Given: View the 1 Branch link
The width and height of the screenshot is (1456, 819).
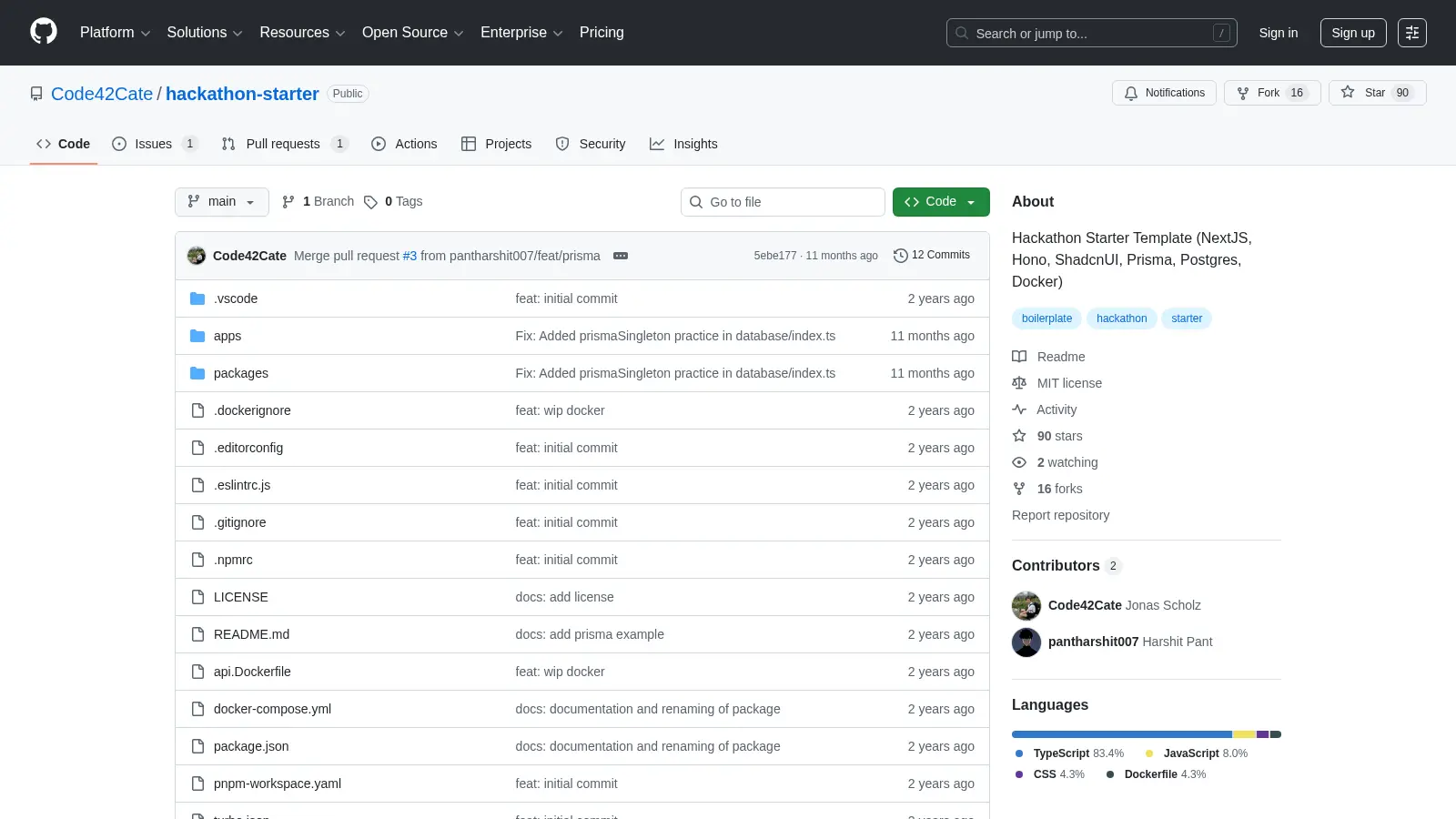Looking at the screenshot, I should click(x=318, y=202).
